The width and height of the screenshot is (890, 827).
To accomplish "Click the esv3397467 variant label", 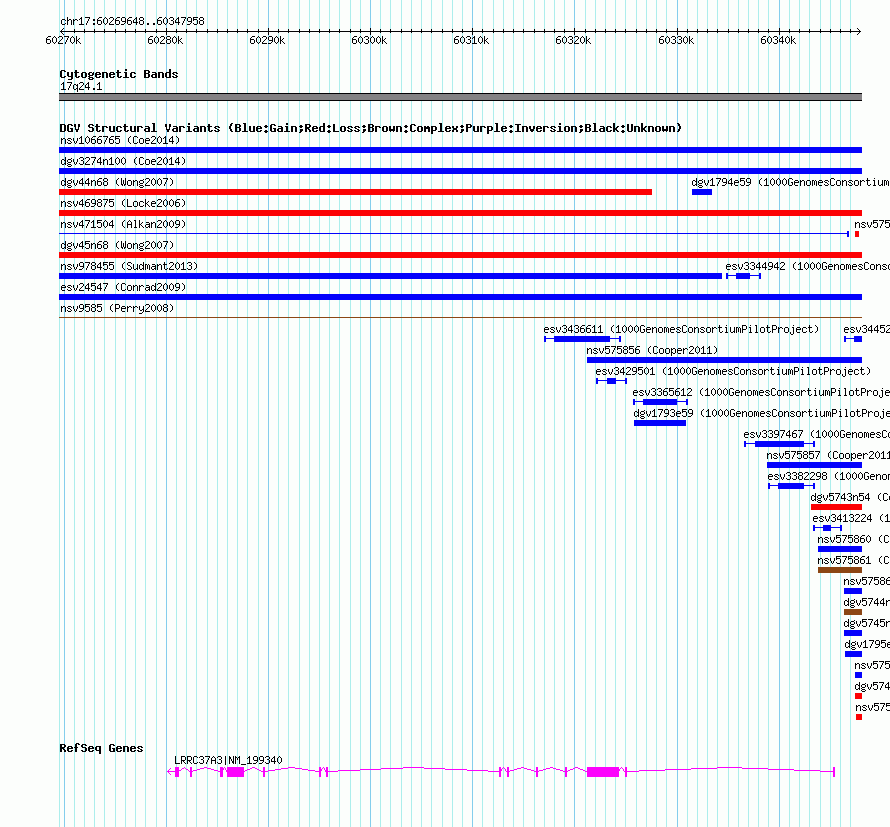I will pyautogui.click(x=816, y=434).
